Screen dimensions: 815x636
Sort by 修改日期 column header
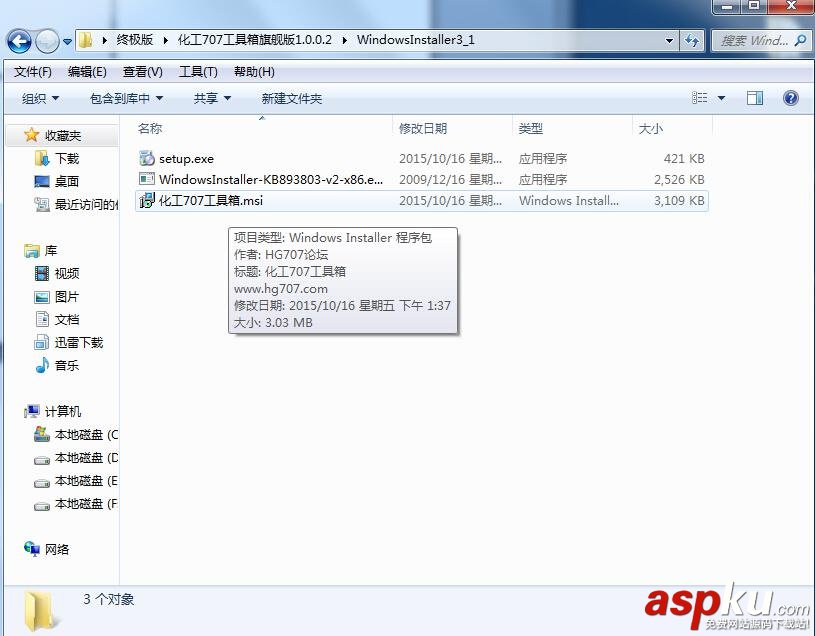click(423, 128)
